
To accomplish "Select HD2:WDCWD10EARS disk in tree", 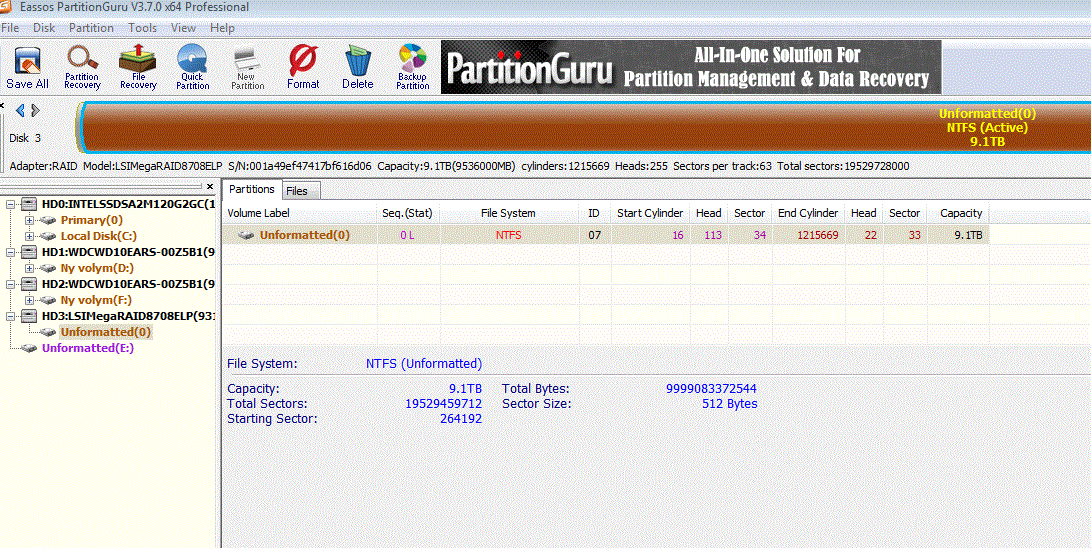I will click(x=128, y=284).
